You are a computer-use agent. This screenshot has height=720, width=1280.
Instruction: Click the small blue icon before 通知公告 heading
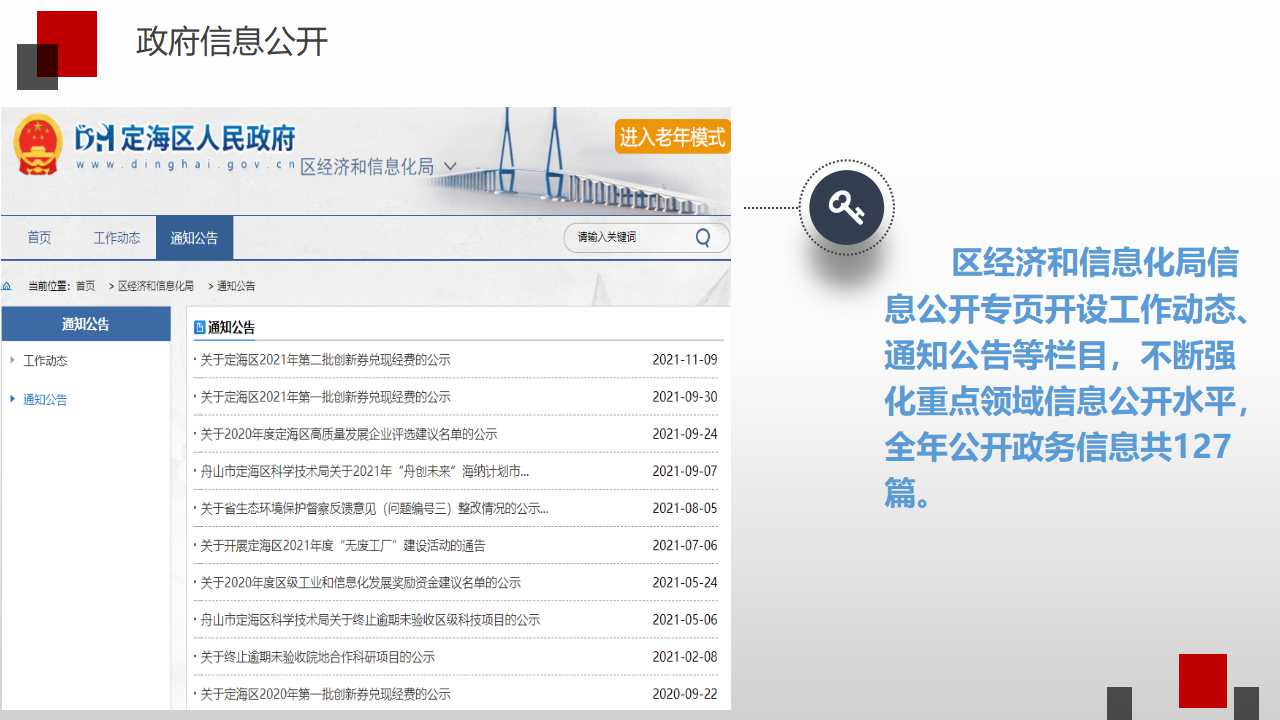[199, 327]
